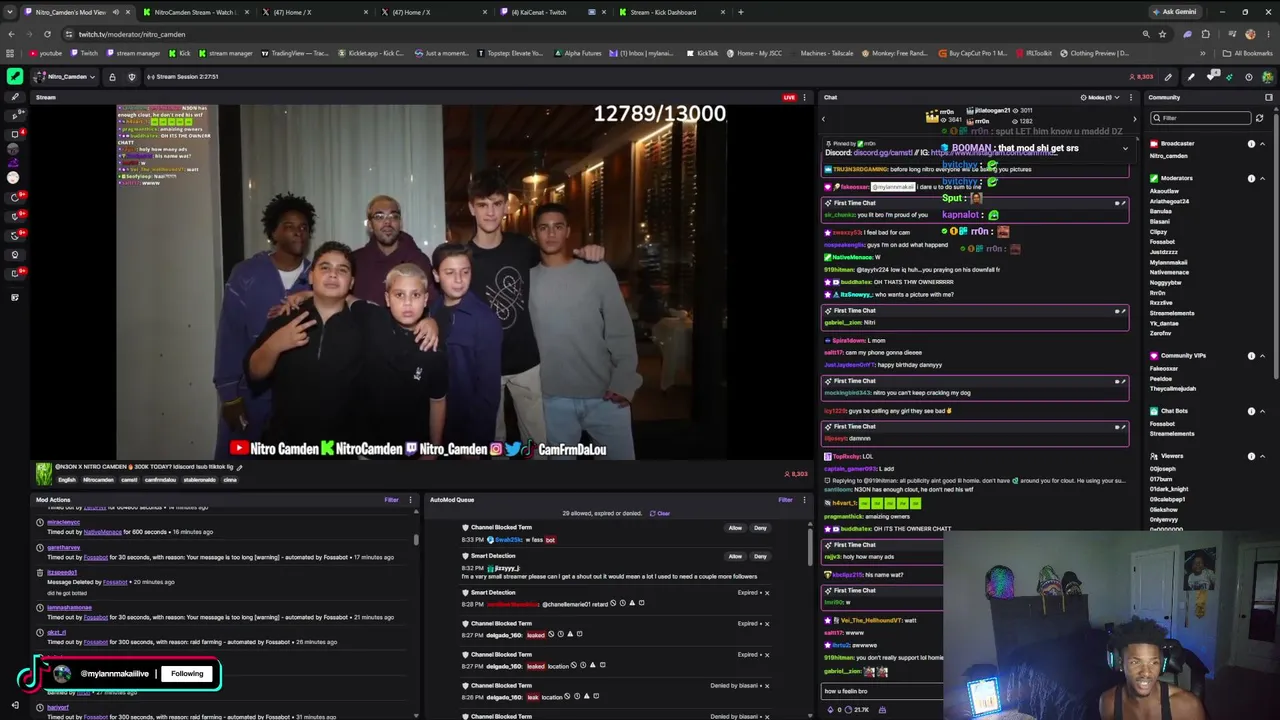The image size is (1280, 720).
Task: Expand the chat Modes dropdown
Action: (x=1099, y=97)
